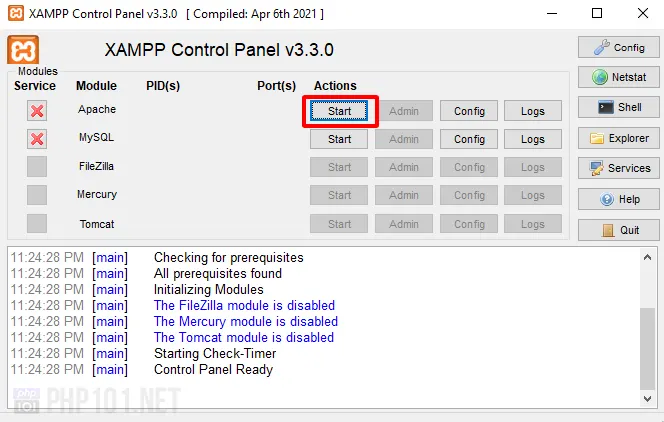Launch the Shell console
Viewport: 664px width, 422px height.
(x=619, y=107)
